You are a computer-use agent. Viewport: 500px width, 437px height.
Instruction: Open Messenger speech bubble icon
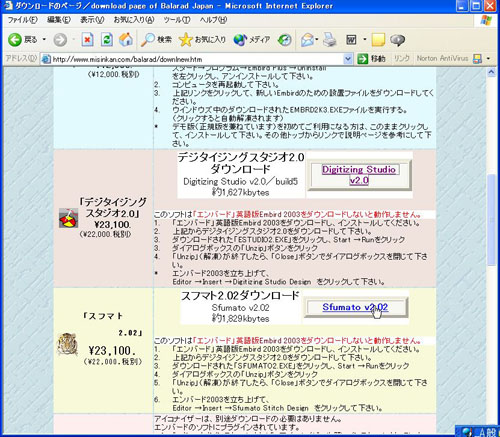coord(397,40)
